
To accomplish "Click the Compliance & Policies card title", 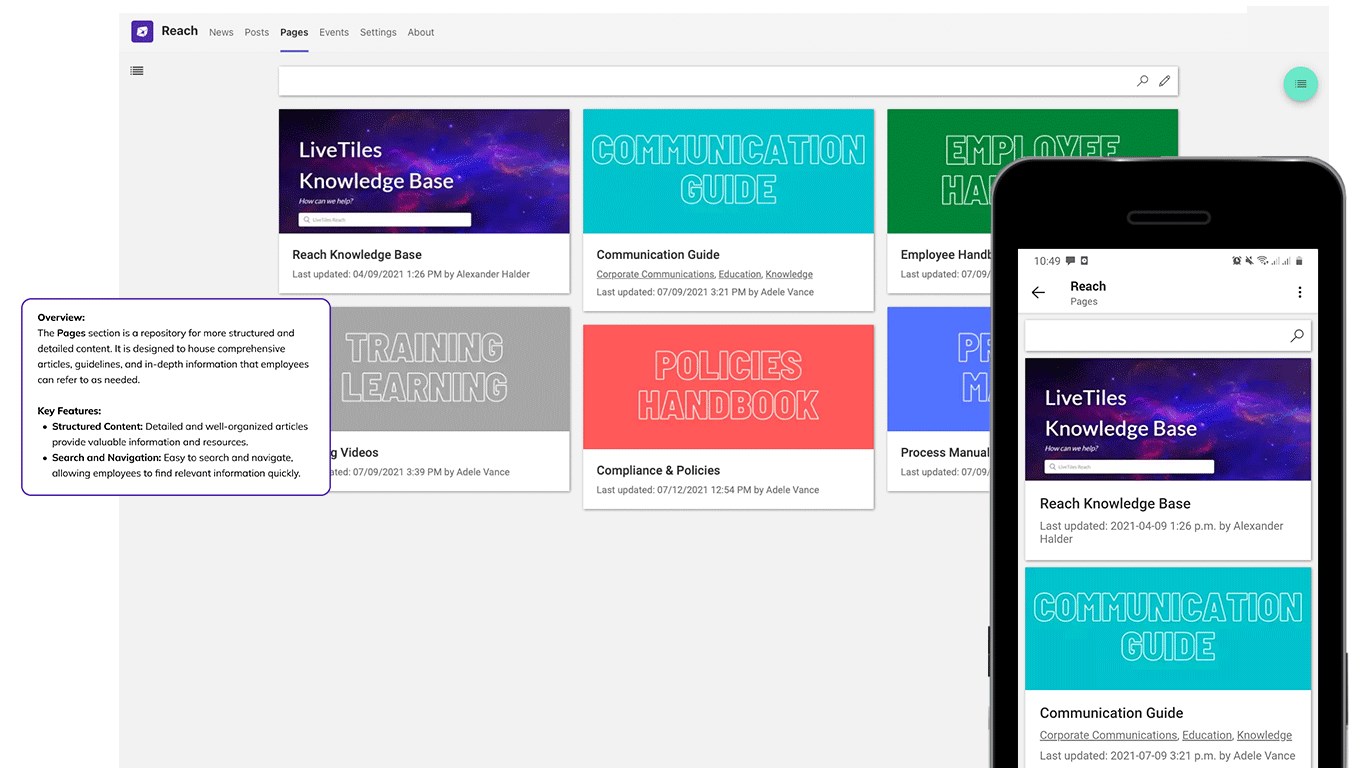I will point(658,470).
